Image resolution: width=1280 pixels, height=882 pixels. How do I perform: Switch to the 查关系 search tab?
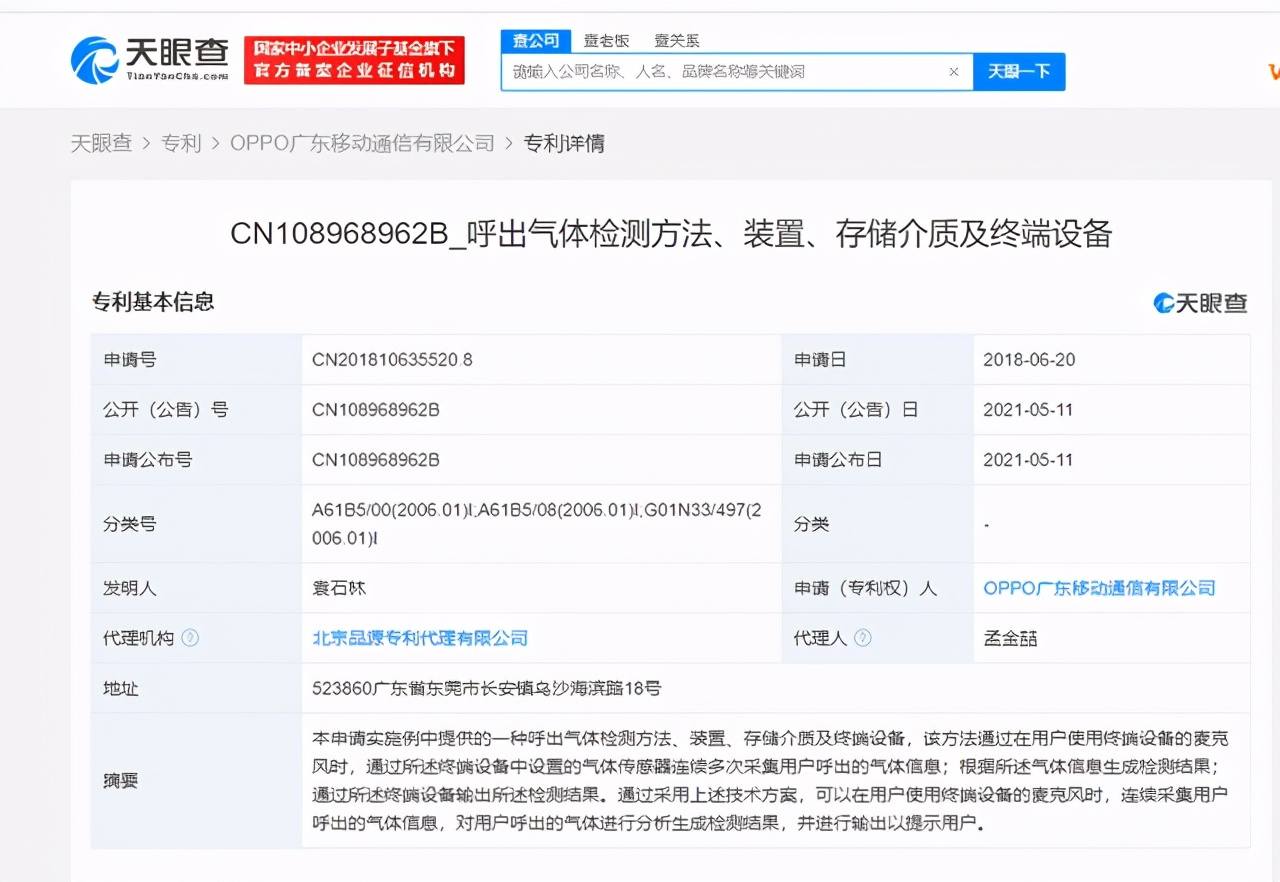coord(676,41)
